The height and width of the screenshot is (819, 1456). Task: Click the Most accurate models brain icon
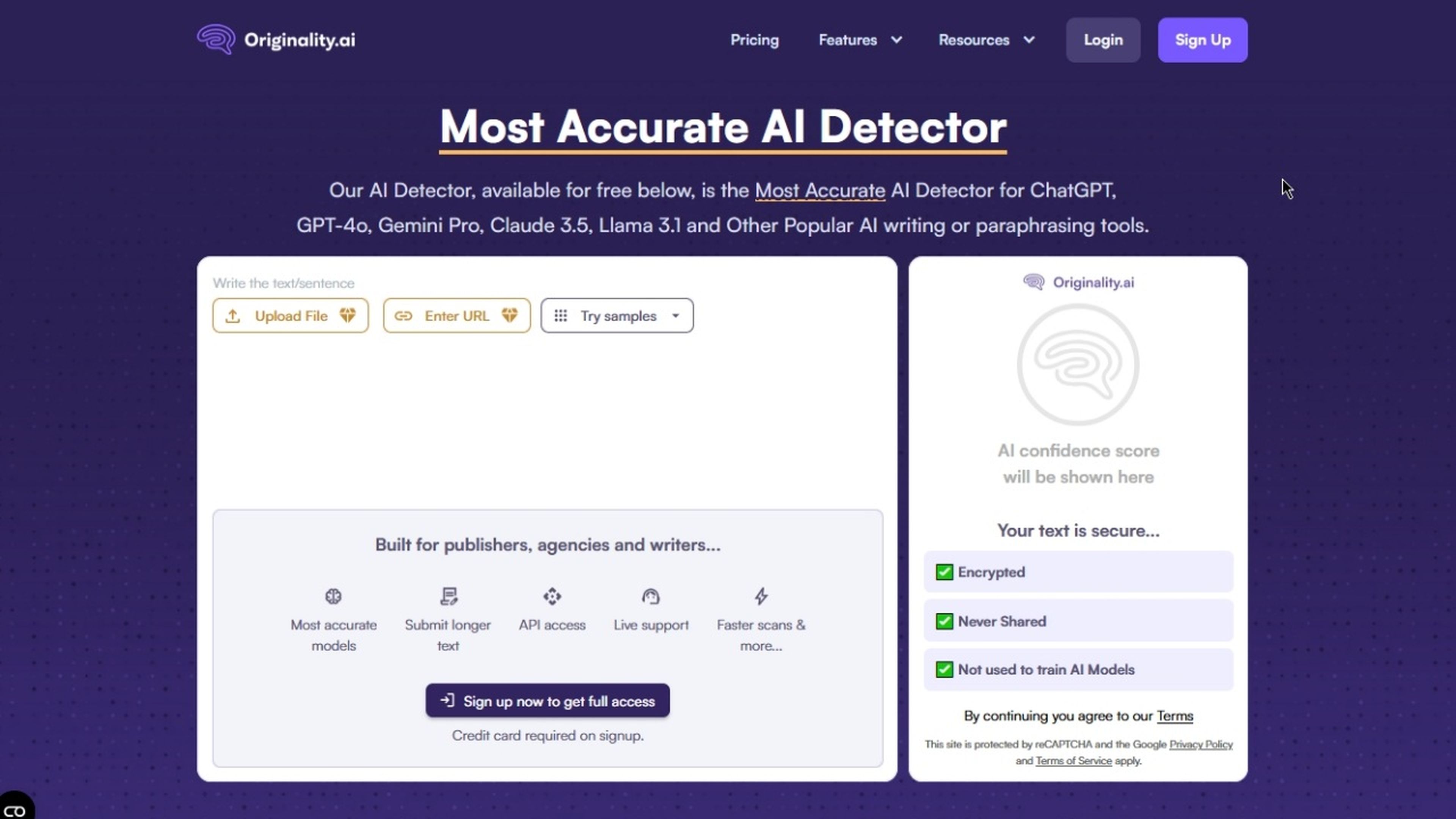click(x=334, y=596)
